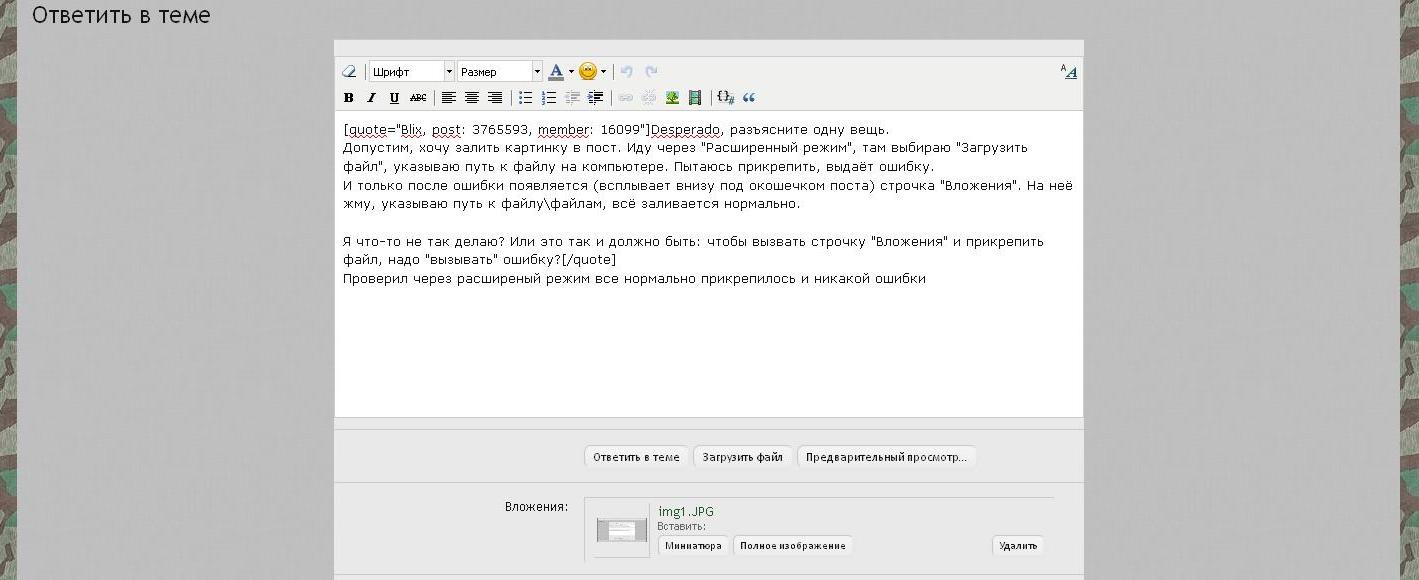Insert a numbered list
The width and height of the screenshot is (1419, 580).
coord(549,98)
